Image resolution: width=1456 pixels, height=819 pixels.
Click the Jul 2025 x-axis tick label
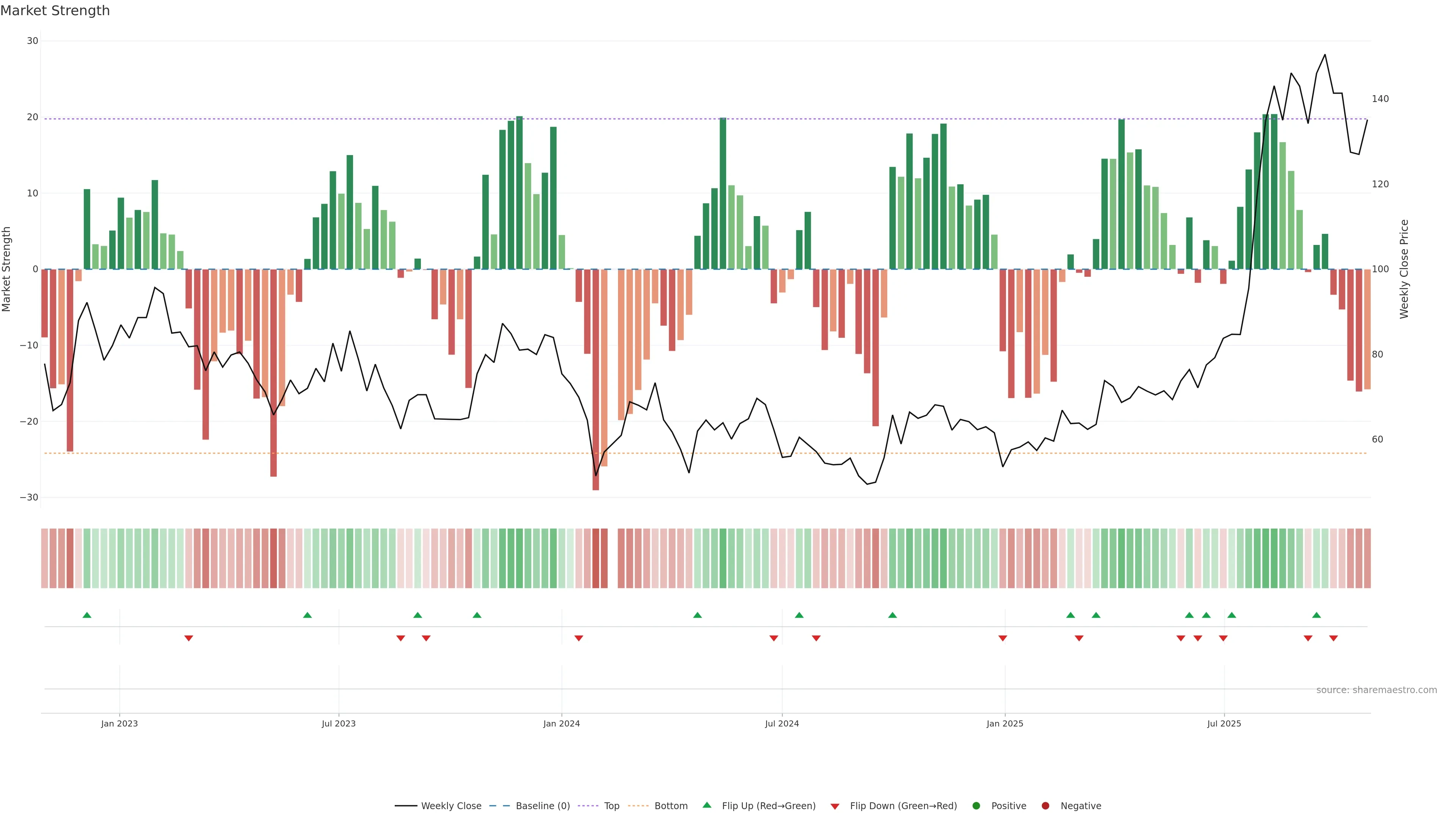pos(1224,723)
